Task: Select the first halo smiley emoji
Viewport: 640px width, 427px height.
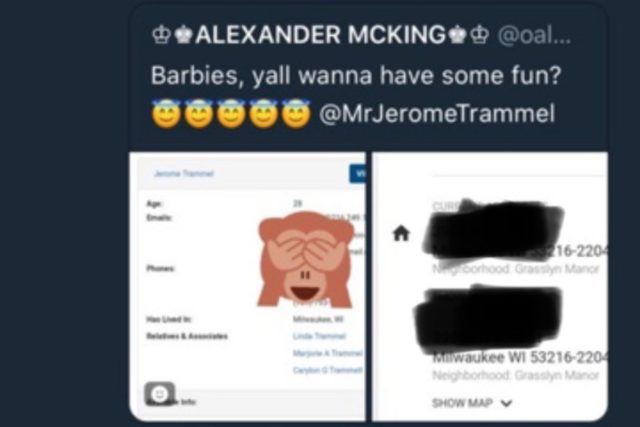Action: (166, 113)
